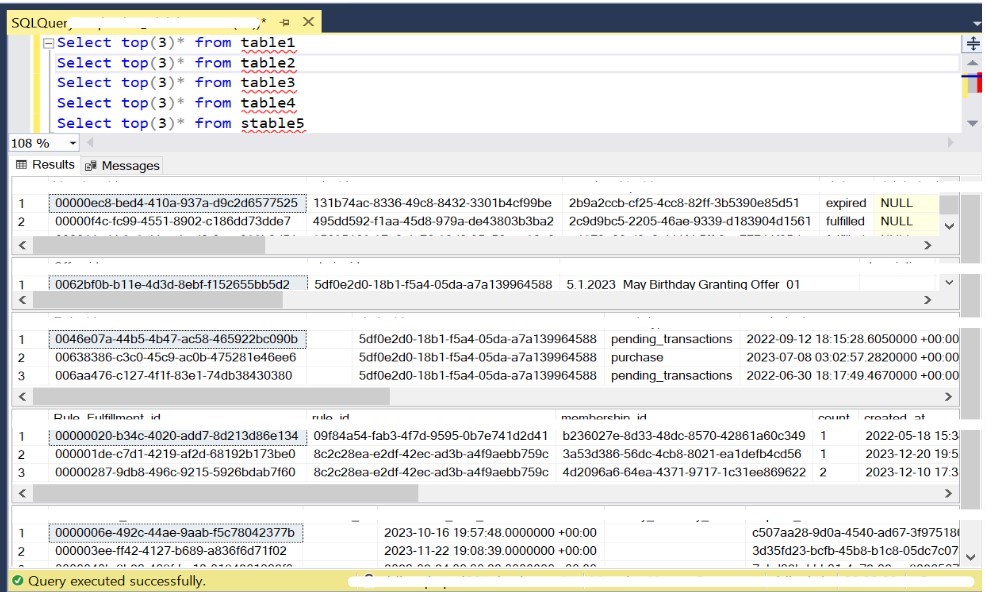Image resolution: width=986 pixels, height=592 pixels.
Task: Close the SQLQuery editor tab
Action: 307,22
